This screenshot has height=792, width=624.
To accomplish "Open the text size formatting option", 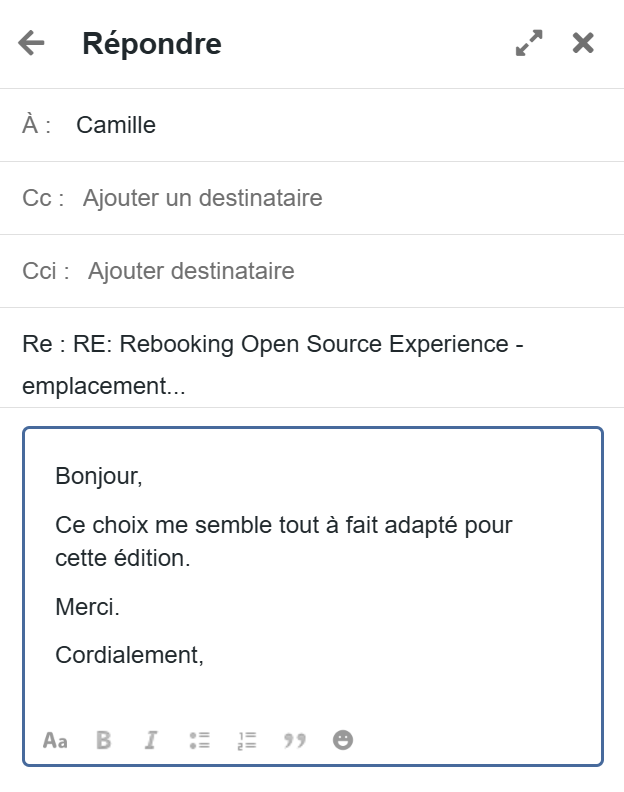I will click(55, 741).
